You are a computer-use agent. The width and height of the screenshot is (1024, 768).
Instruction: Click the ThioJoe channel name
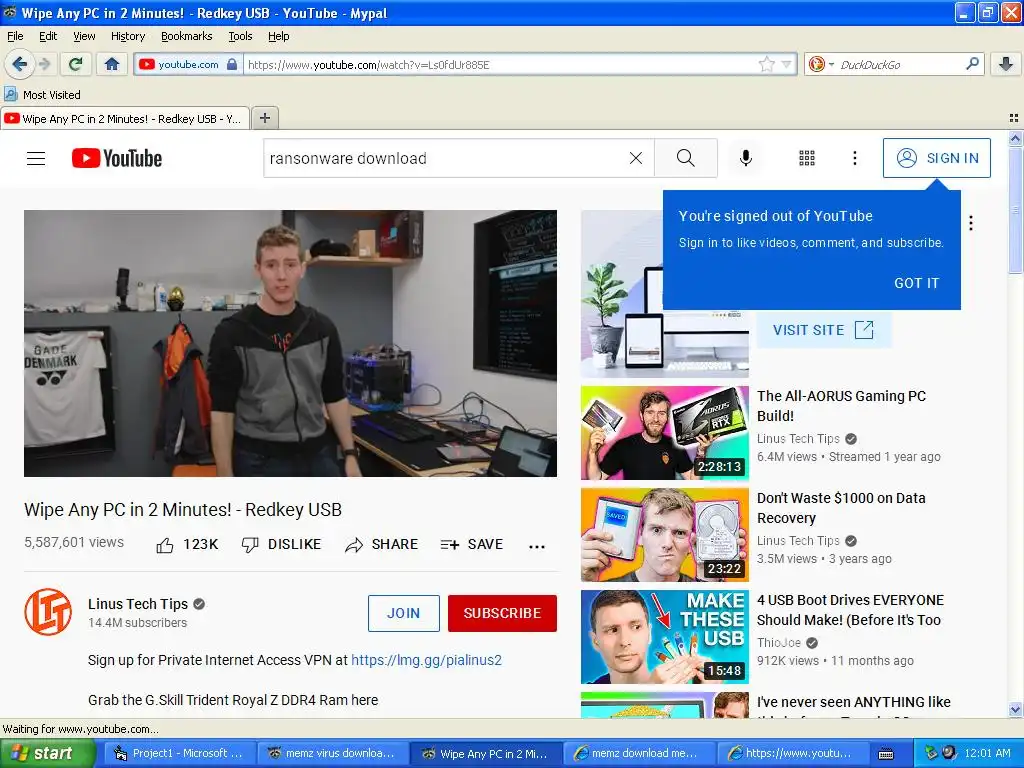pyautogui.click(x=778, y=643)
